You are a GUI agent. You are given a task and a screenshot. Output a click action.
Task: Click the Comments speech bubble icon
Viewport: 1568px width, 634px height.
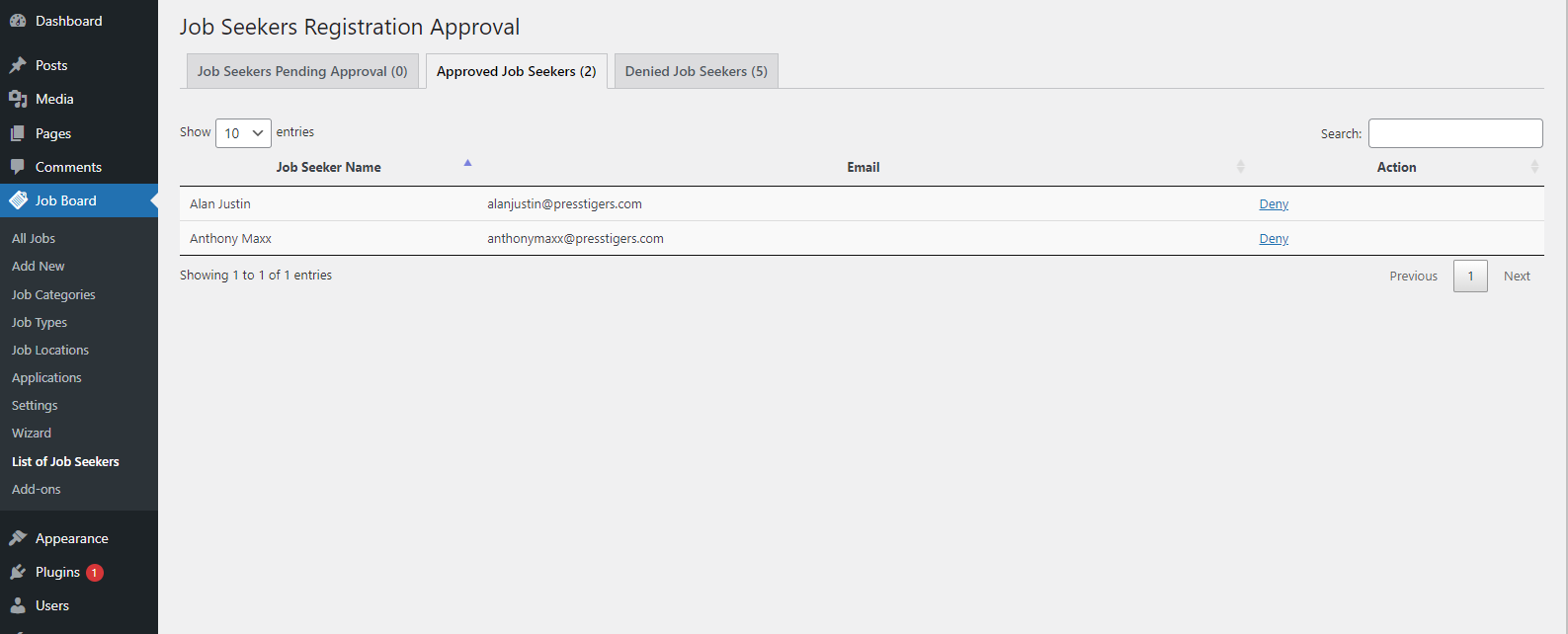(x=18, y=167)
